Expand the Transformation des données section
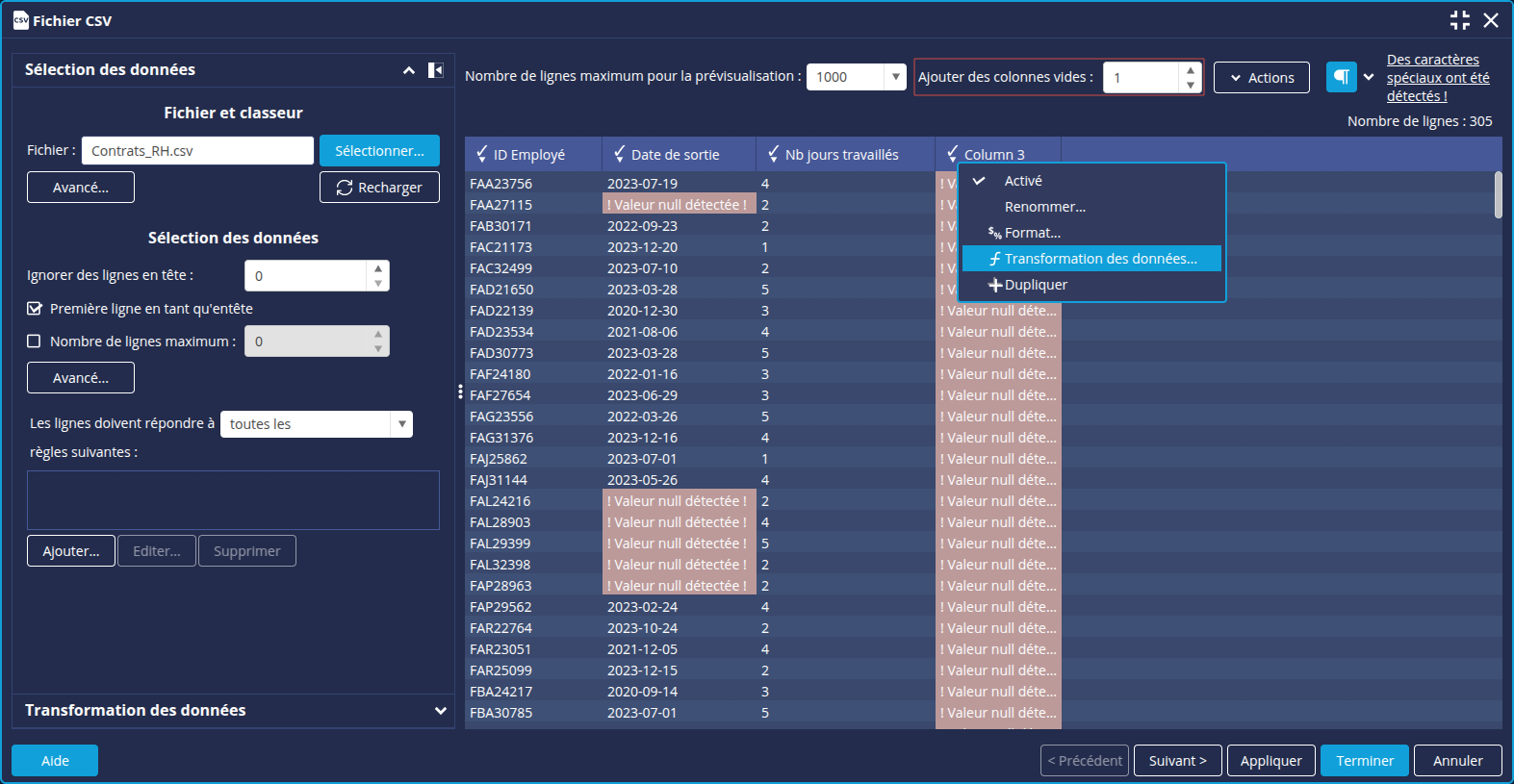The height and width of the screenshot is (784, 1514). [440, 711]
